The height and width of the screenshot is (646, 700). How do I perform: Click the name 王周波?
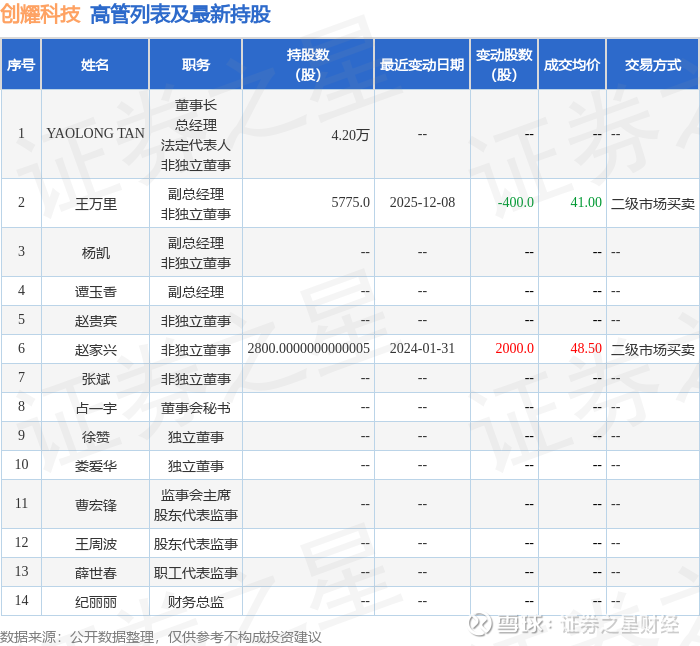96,544
